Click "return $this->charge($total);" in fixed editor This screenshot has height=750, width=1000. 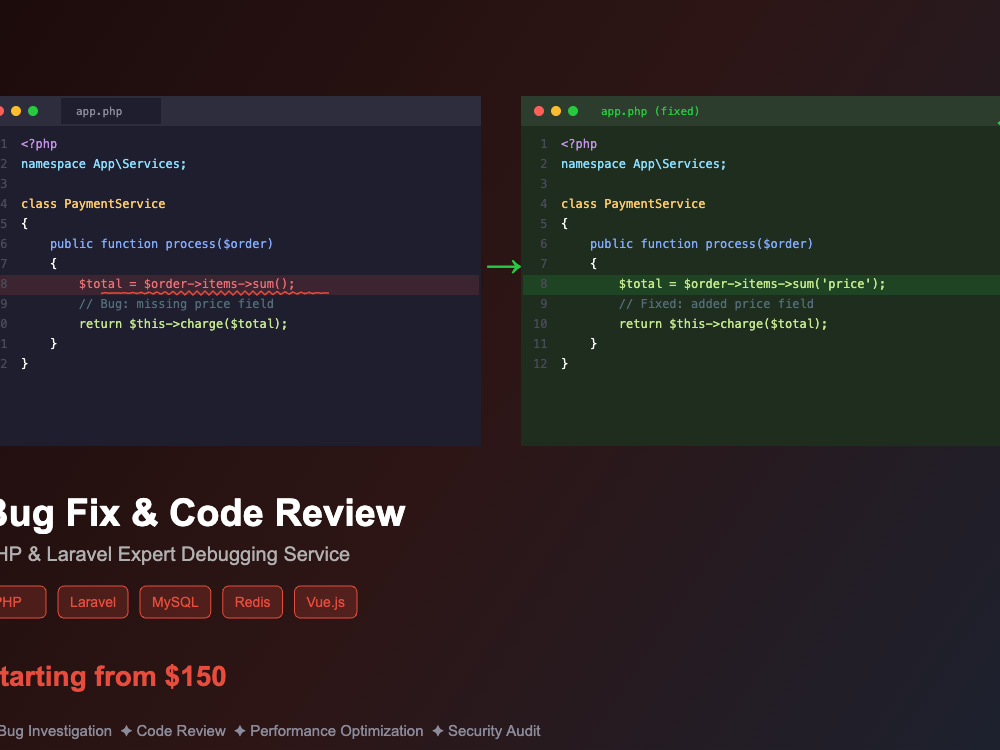723,323
